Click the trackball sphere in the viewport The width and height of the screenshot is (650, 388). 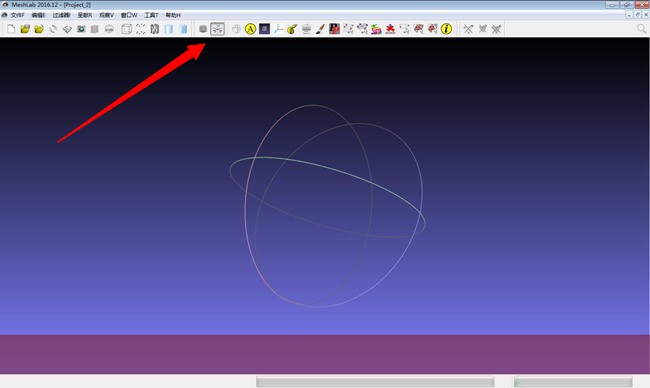pyautogui.click(x=327, y=206)
